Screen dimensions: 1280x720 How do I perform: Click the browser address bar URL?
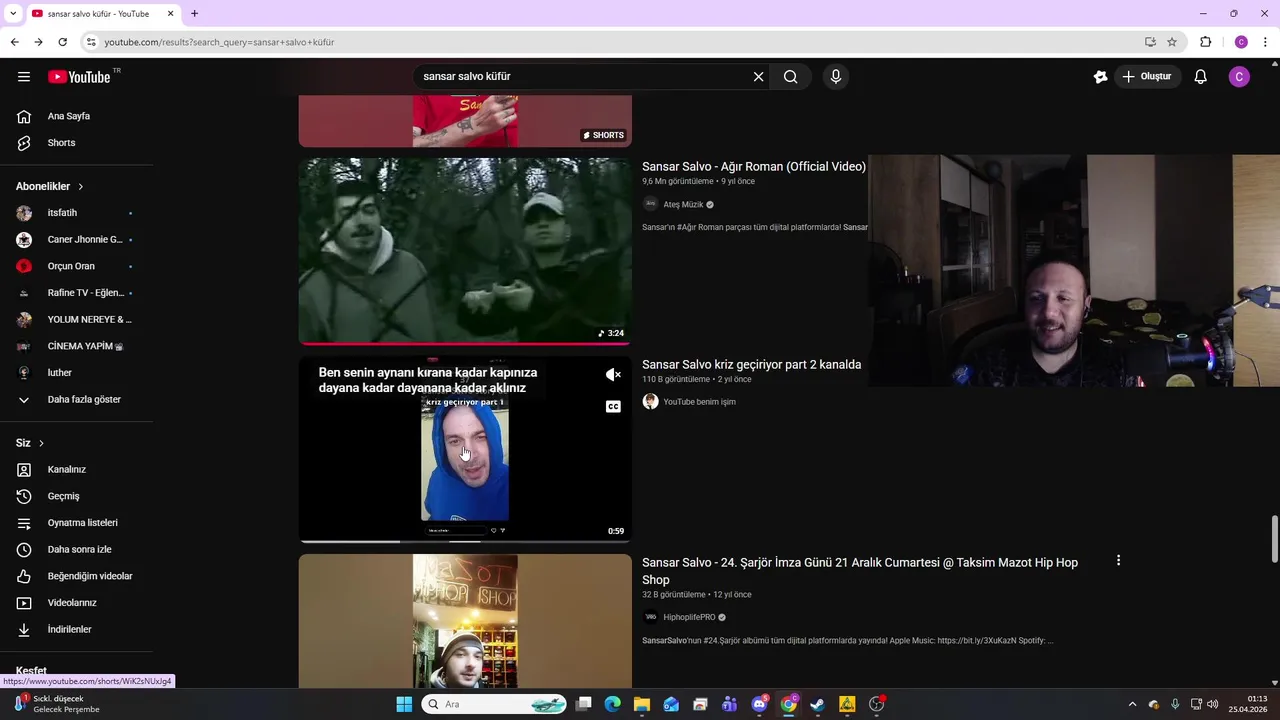(x=219, y=42)
